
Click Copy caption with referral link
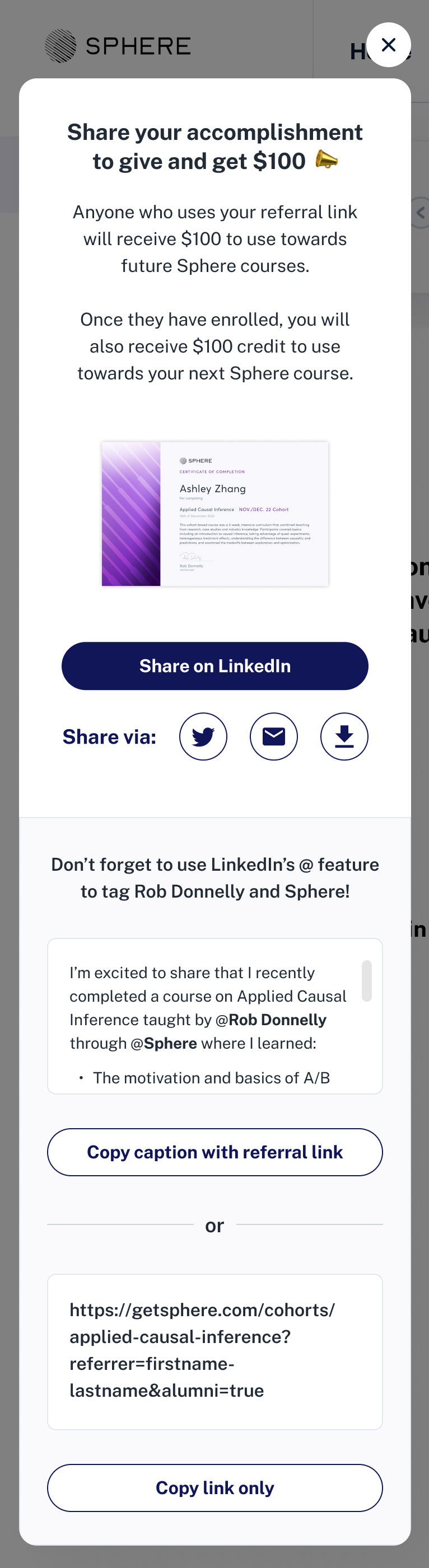click(215, 1152)
